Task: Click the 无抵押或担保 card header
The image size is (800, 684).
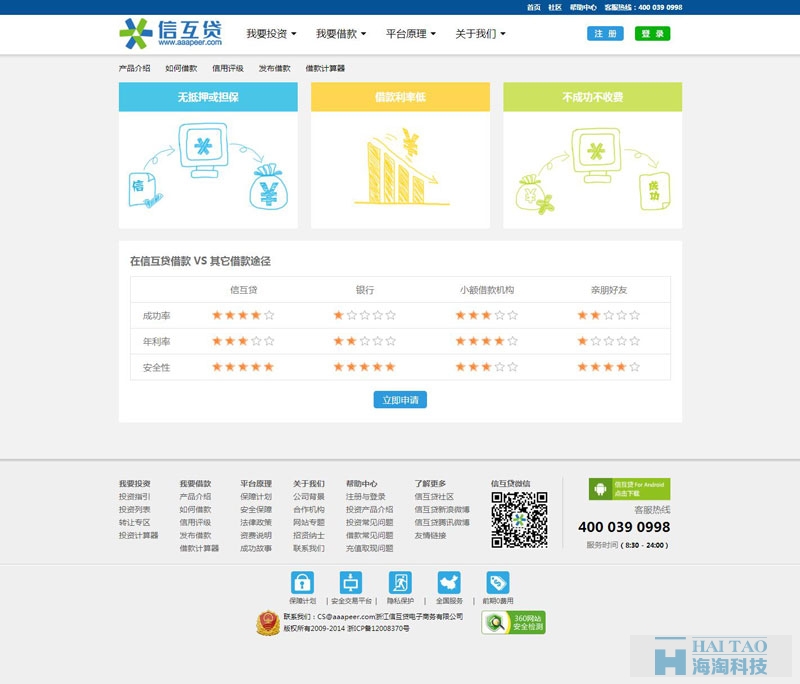Action: coord(208,97)
